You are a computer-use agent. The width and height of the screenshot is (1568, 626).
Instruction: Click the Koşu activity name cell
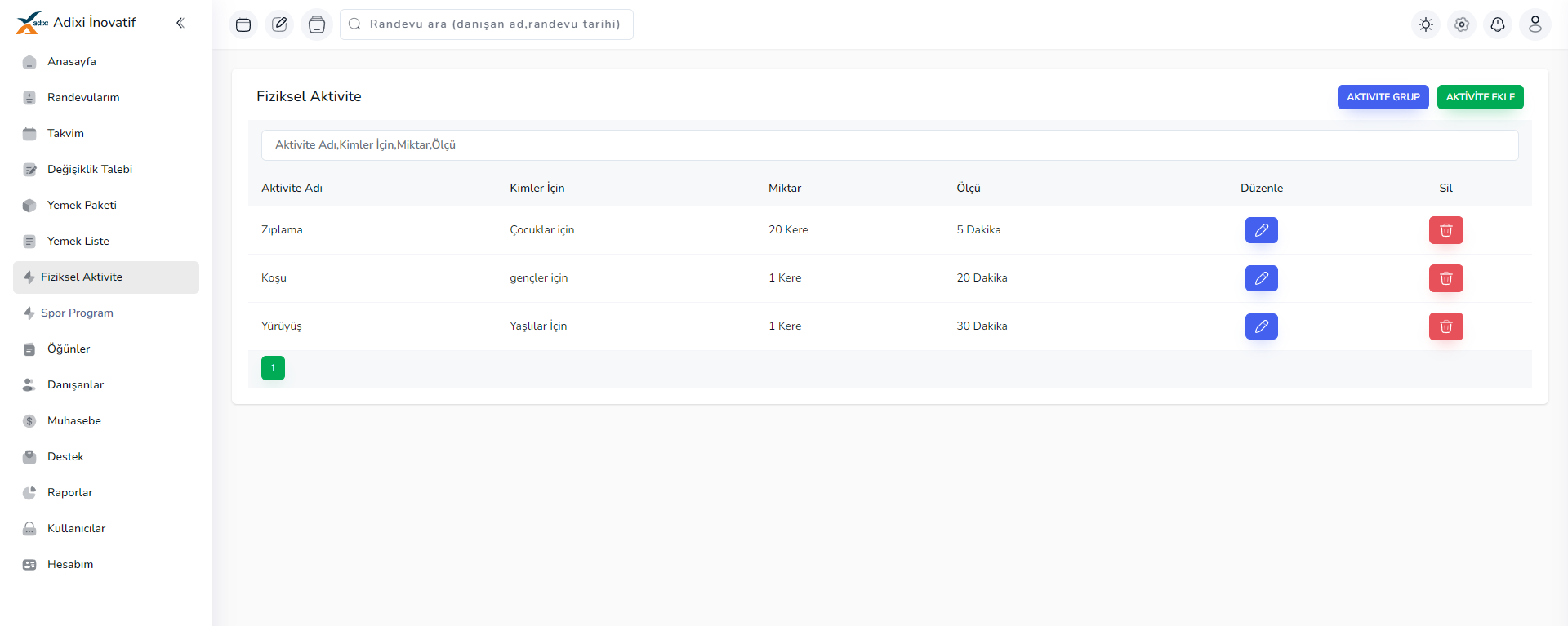pyautogui.click(x=274, y=278)
